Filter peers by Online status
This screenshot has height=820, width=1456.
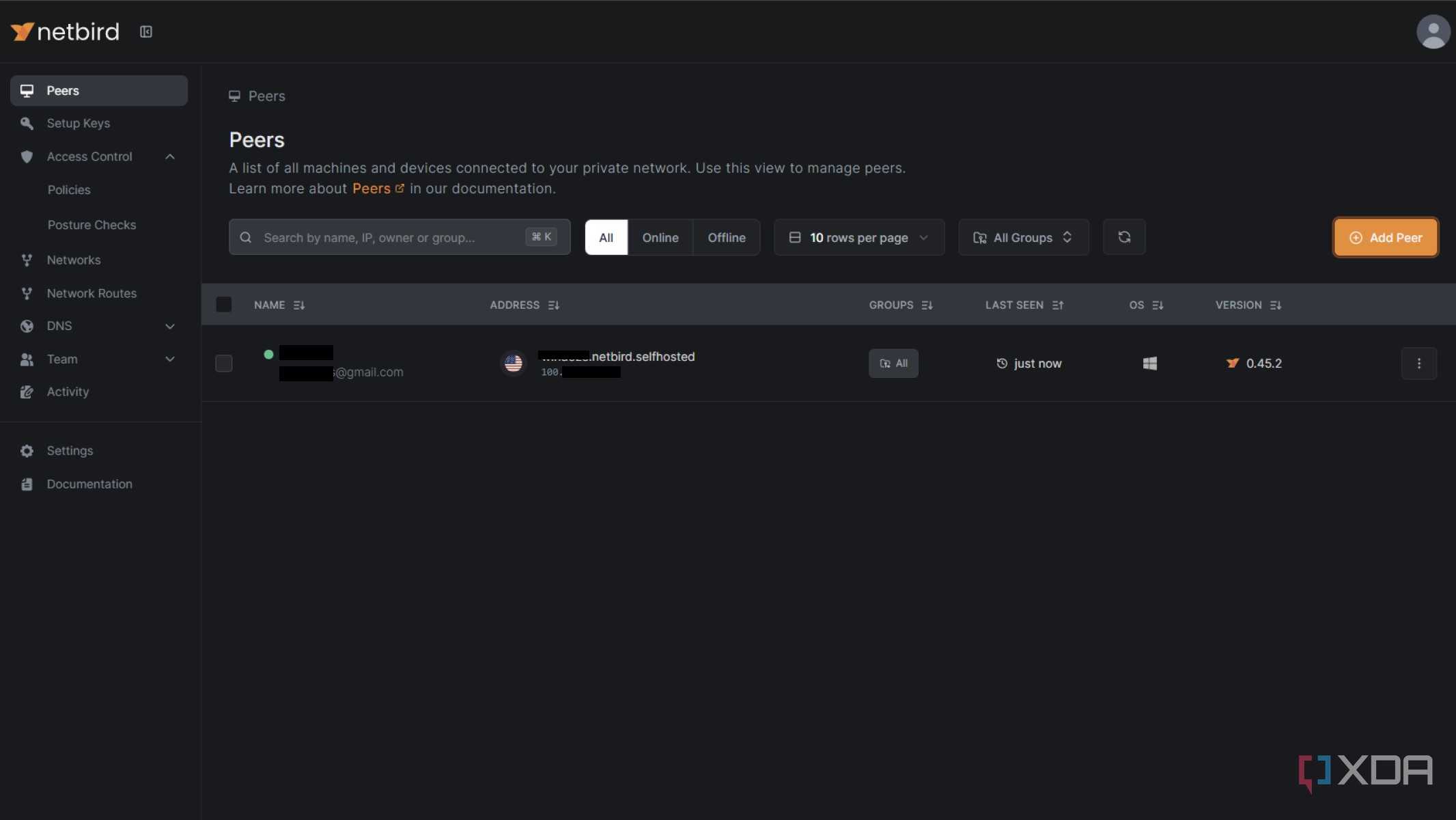(x=660, y=237)
